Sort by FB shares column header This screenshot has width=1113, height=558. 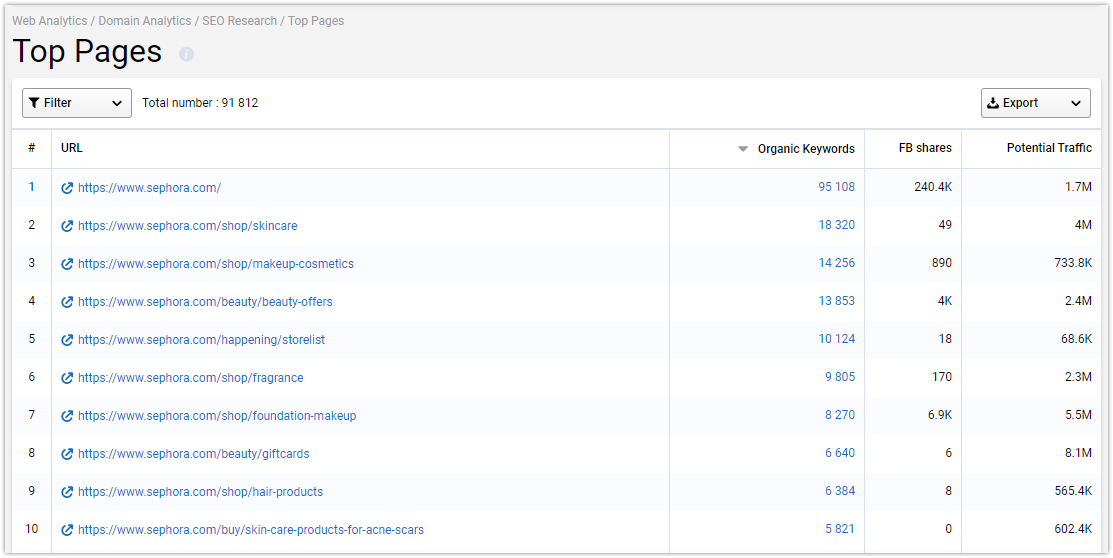(x=925, y=148)
